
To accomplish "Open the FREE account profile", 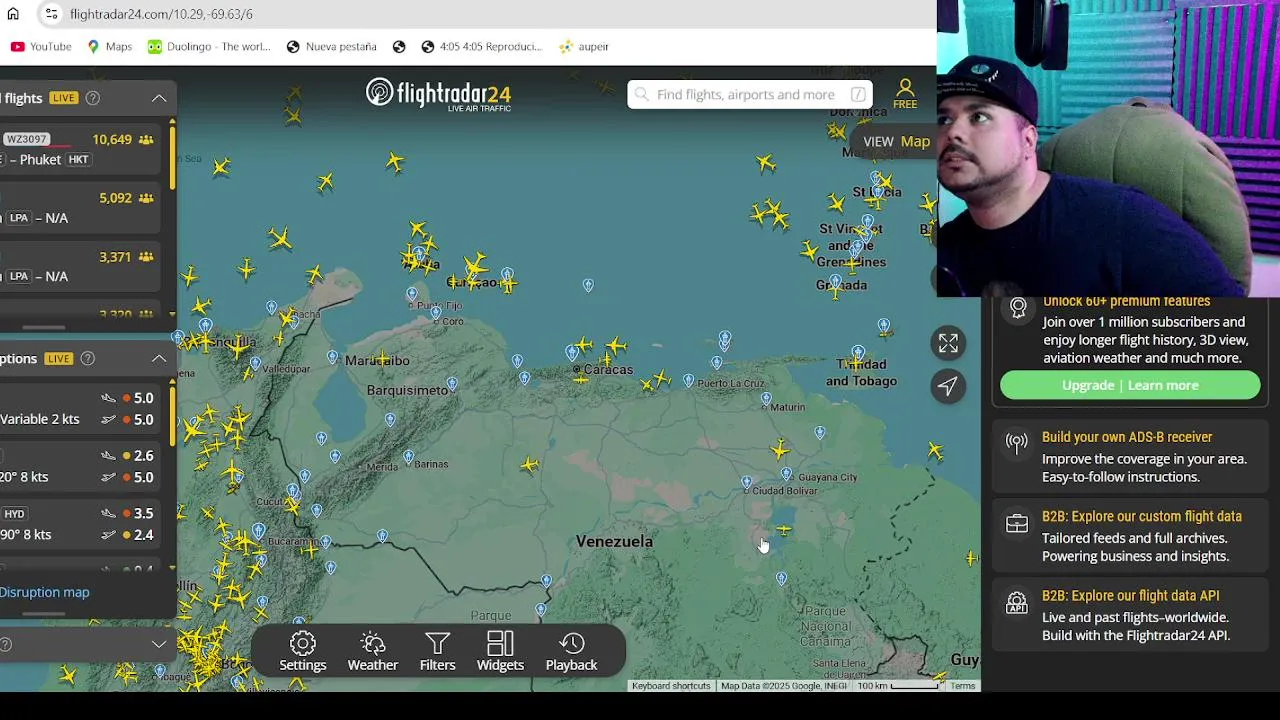I will click(905, 94).
